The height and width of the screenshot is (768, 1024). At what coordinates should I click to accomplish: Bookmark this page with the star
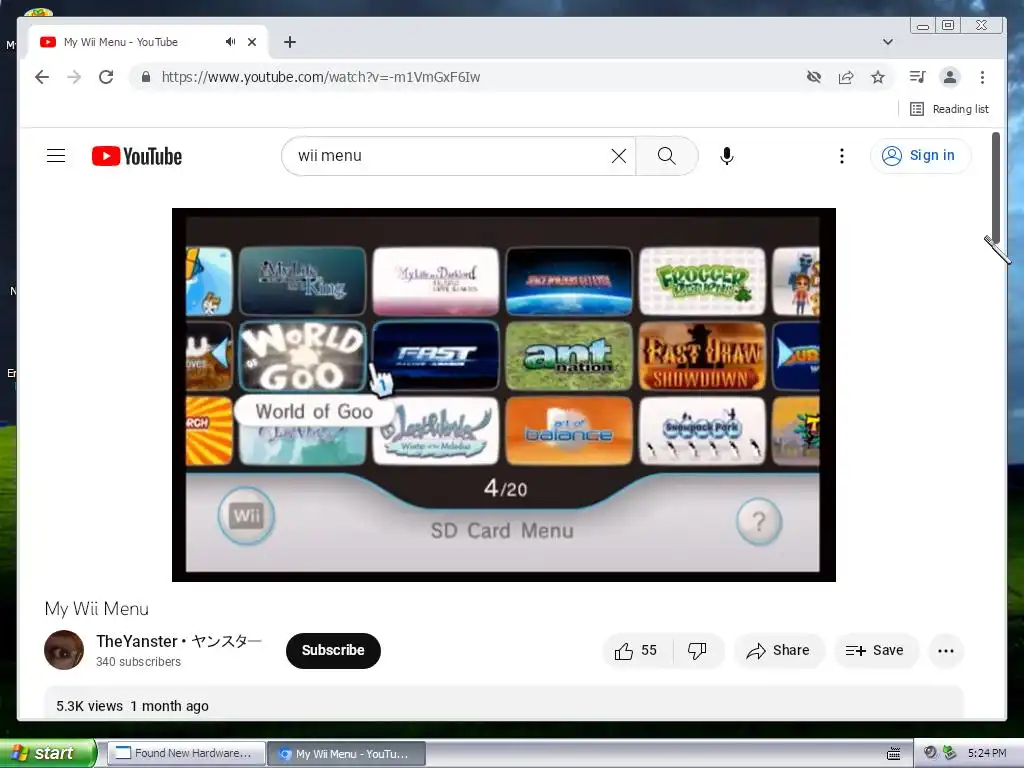click(x=878, y=77)
